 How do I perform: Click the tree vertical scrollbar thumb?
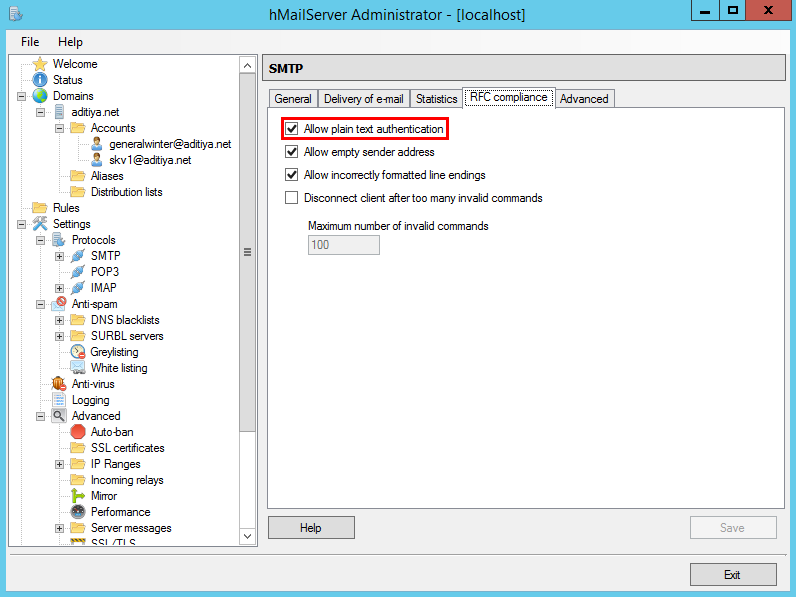click(247, 252)
